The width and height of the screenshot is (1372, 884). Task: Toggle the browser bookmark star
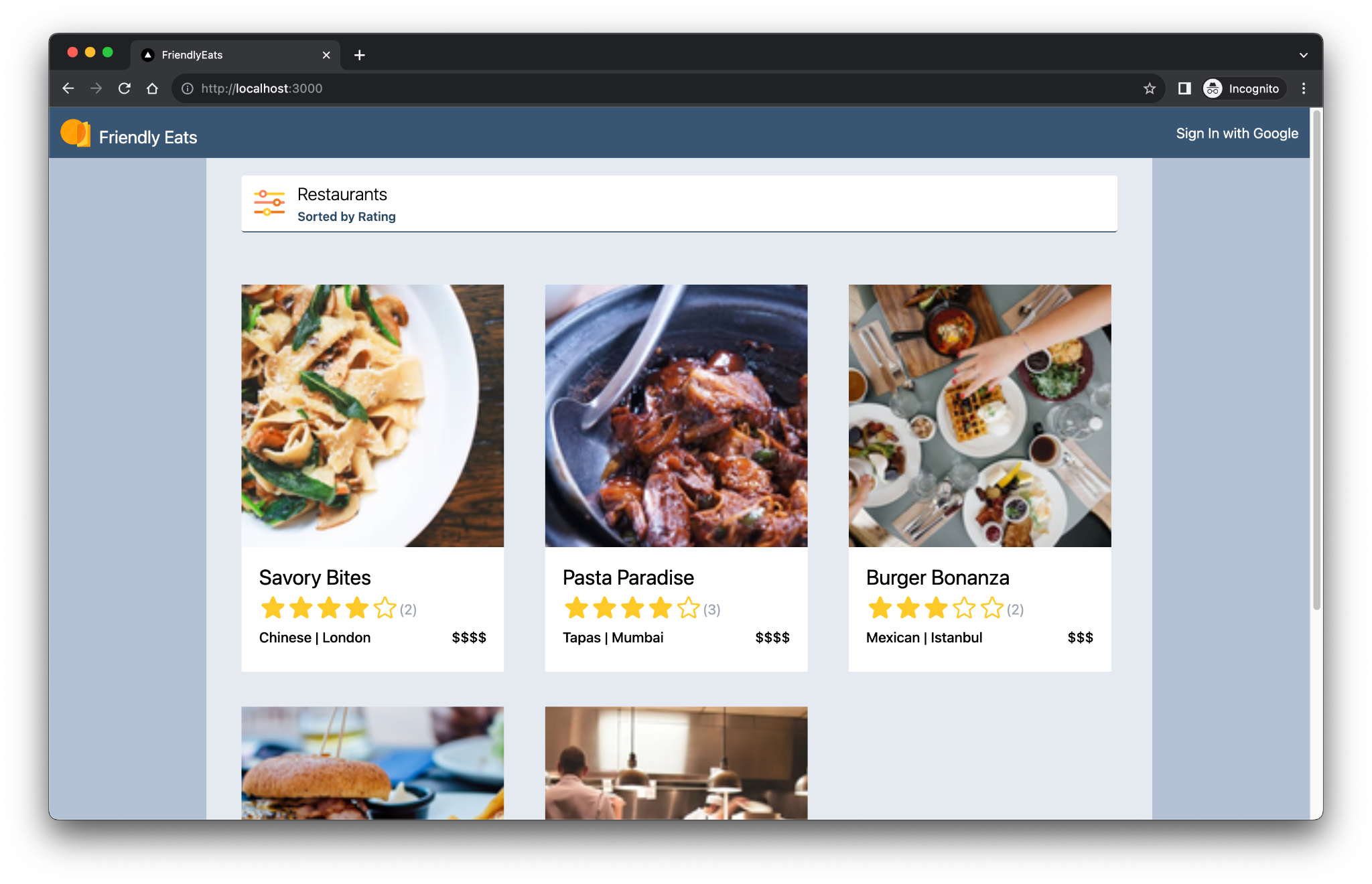(x=1149, y=88)
